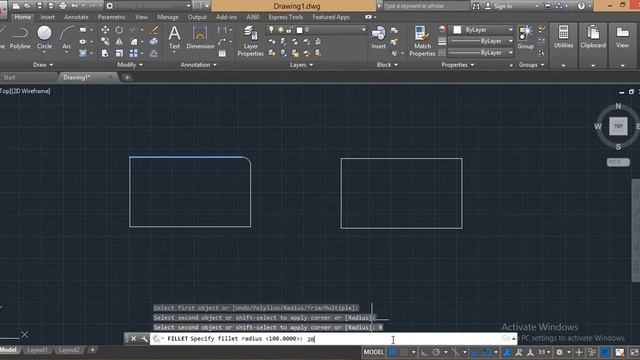Click the command line customize wrench icon
Viewport: 640px width, 360px height.
pos(144,339)
